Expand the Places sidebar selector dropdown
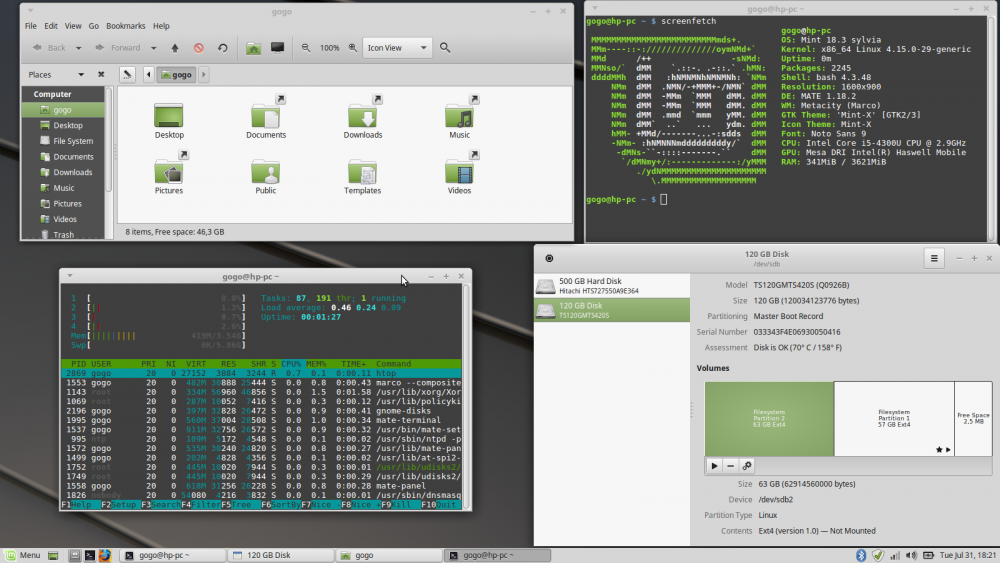 click(x=81, y=75)
